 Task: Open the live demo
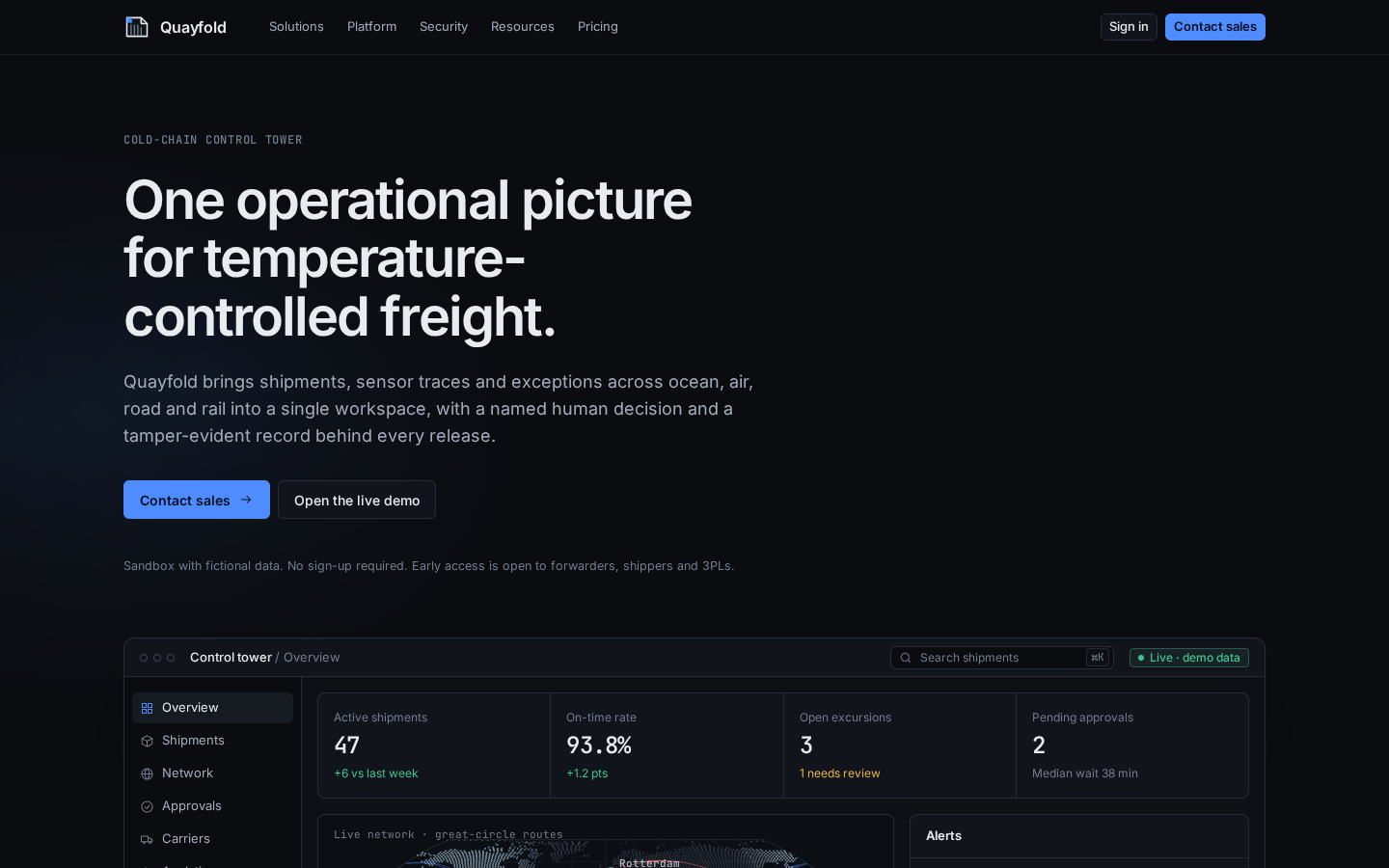pos(357,500)
